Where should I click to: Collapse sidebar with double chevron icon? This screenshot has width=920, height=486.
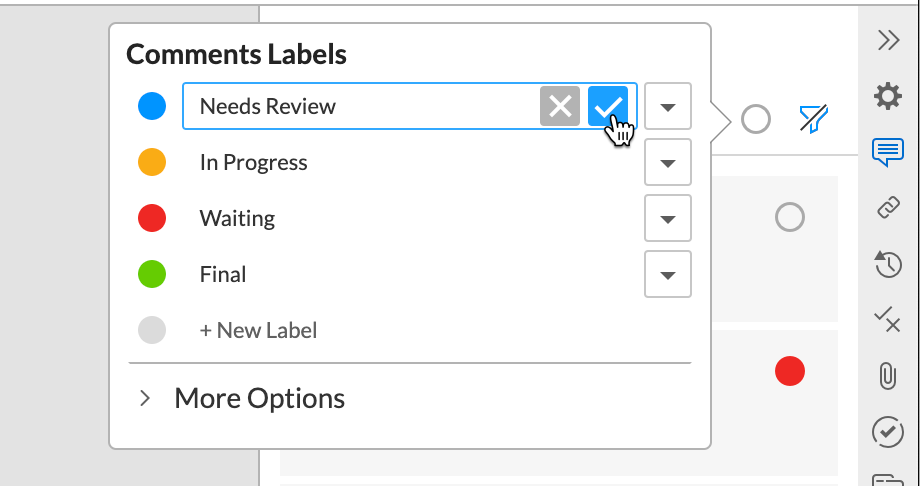point(888,40)
